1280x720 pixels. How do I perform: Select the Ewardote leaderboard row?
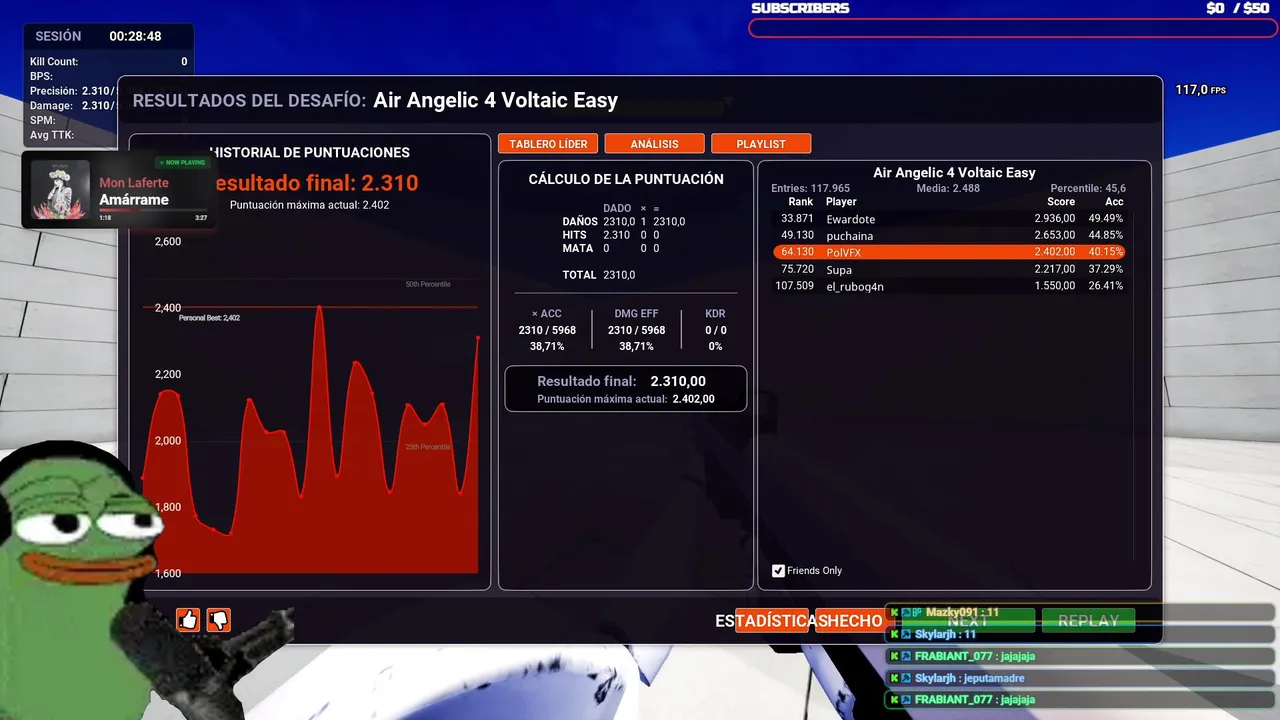click(949, 219)
